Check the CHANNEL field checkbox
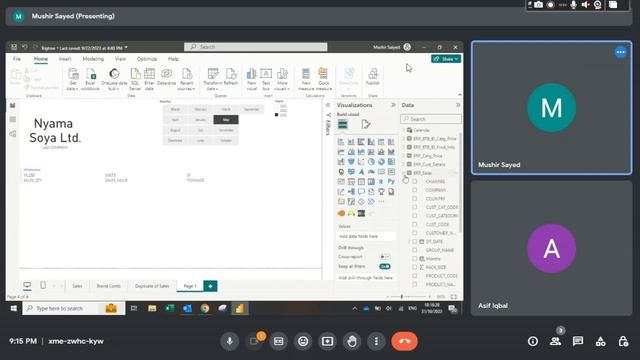Viewport: 640px width, 360px height. (x=414, y=181)
